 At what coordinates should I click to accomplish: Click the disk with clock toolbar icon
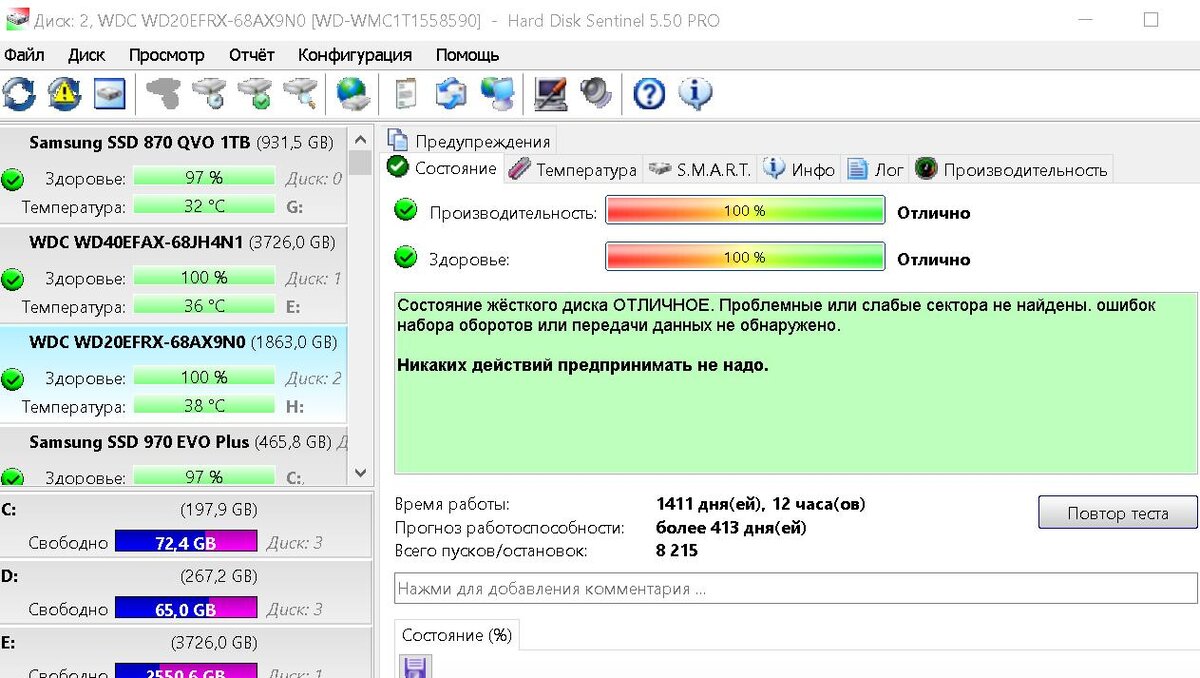pos(209,94)
